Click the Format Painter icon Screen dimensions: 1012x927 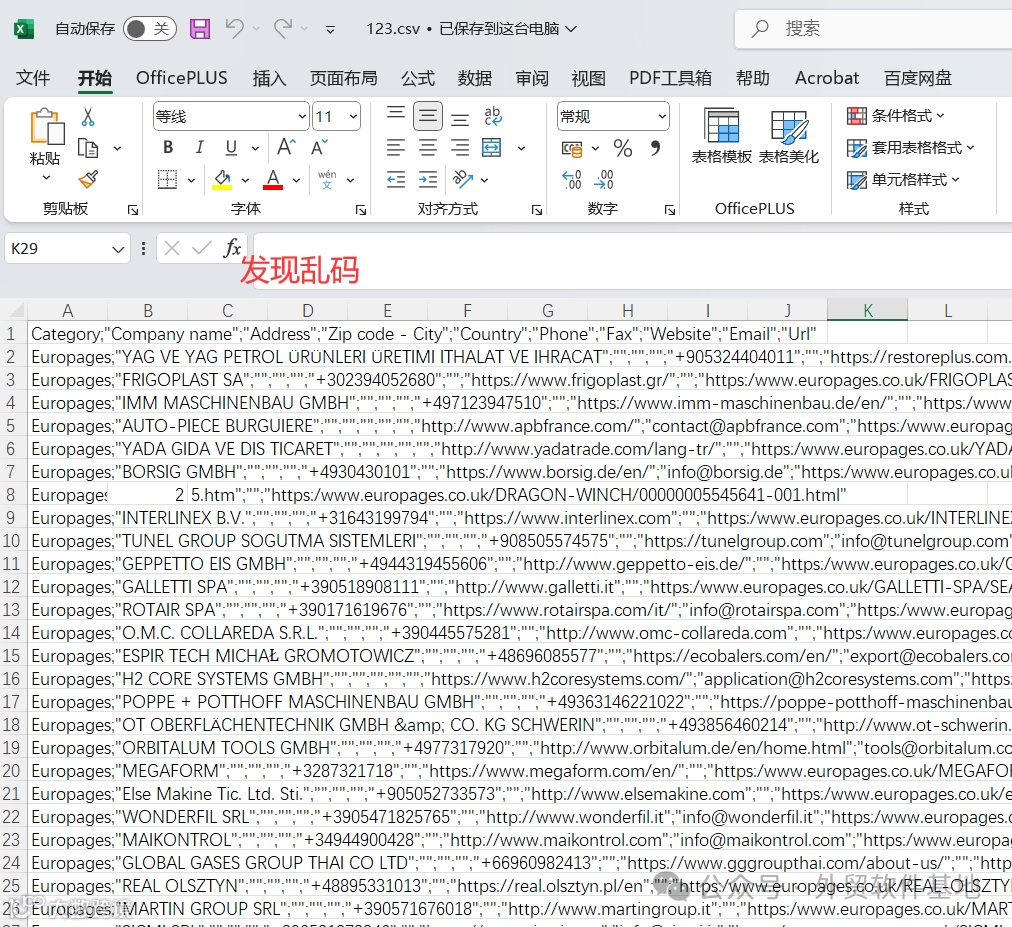coord(88,180)
